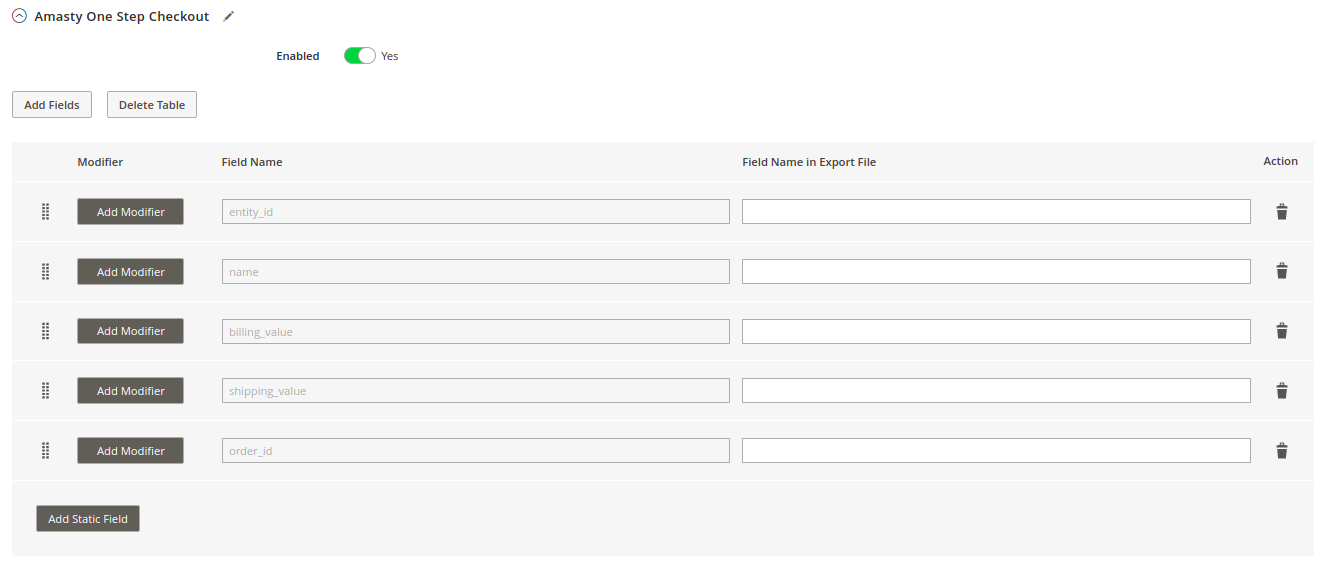
Task: Delete the entity_id field row
Action: 1281,211
